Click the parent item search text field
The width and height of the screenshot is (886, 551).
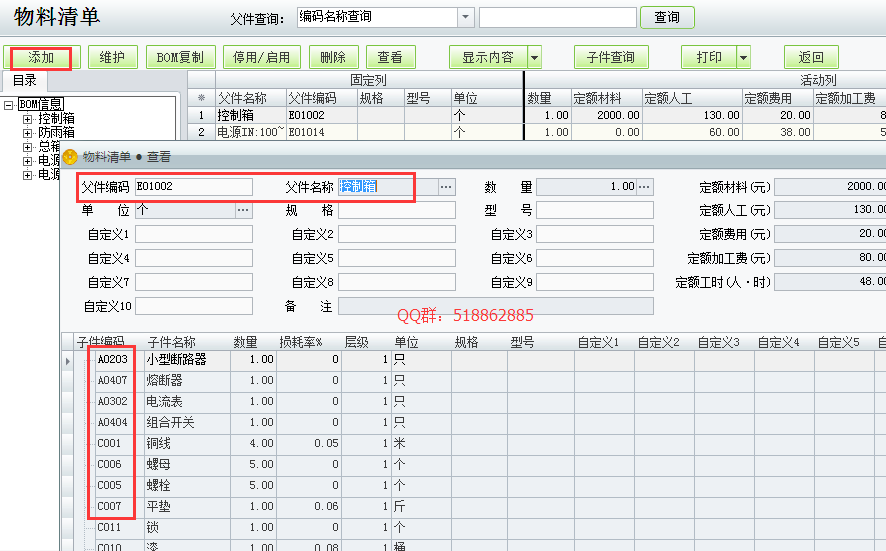557,18
